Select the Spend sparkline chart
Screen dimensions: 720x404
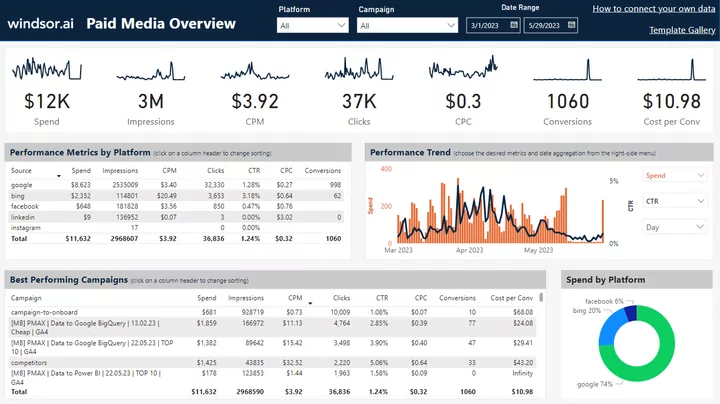click(x=47, y=69)
